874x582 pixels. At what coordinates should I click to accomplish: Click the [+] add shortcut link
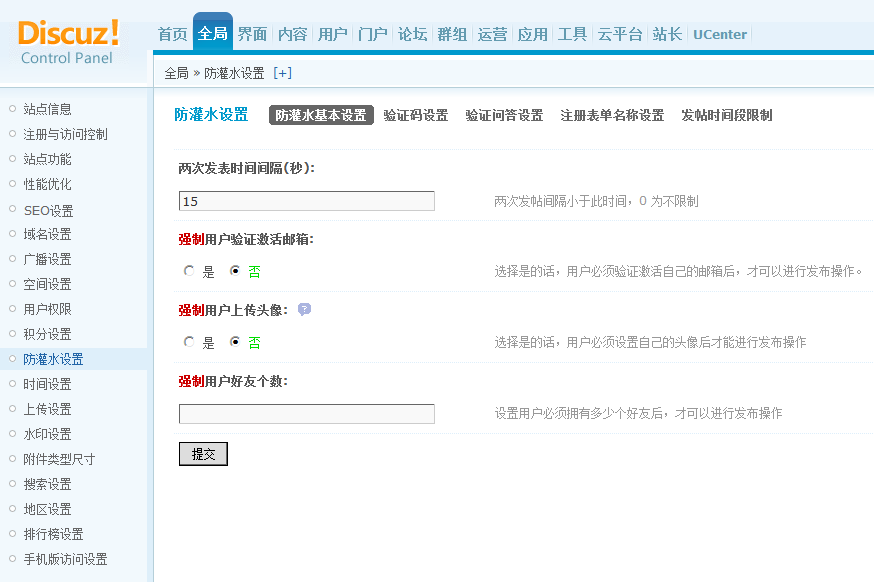pyautogui.click(x=282, y=73)
